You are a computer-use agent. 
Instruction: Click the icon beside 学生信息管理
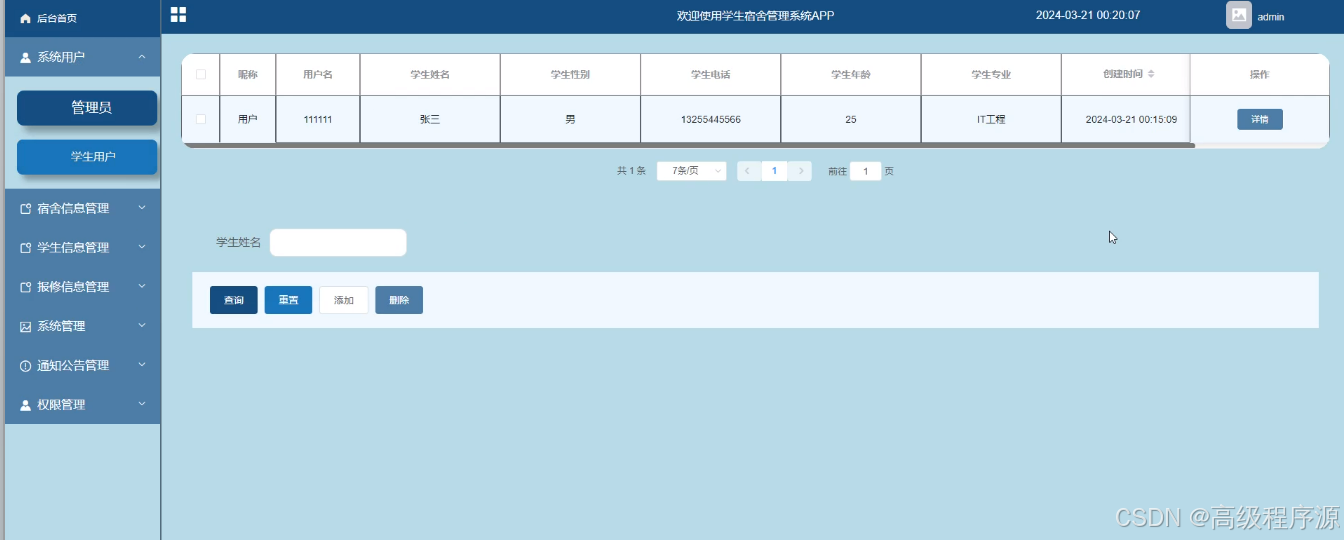26,248
